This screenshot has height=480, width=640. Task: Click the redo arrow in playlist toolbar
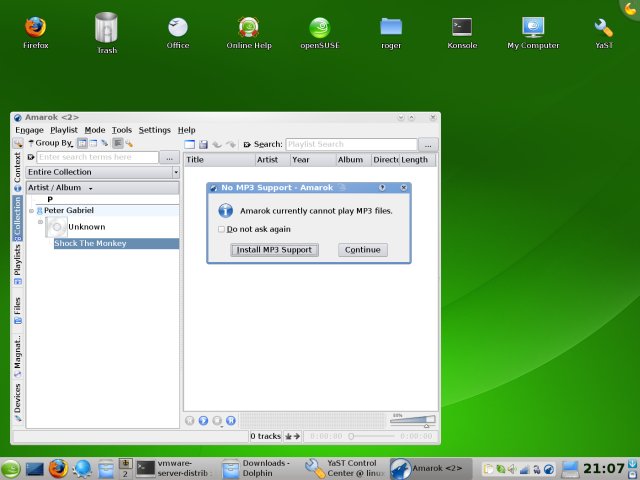231,144
